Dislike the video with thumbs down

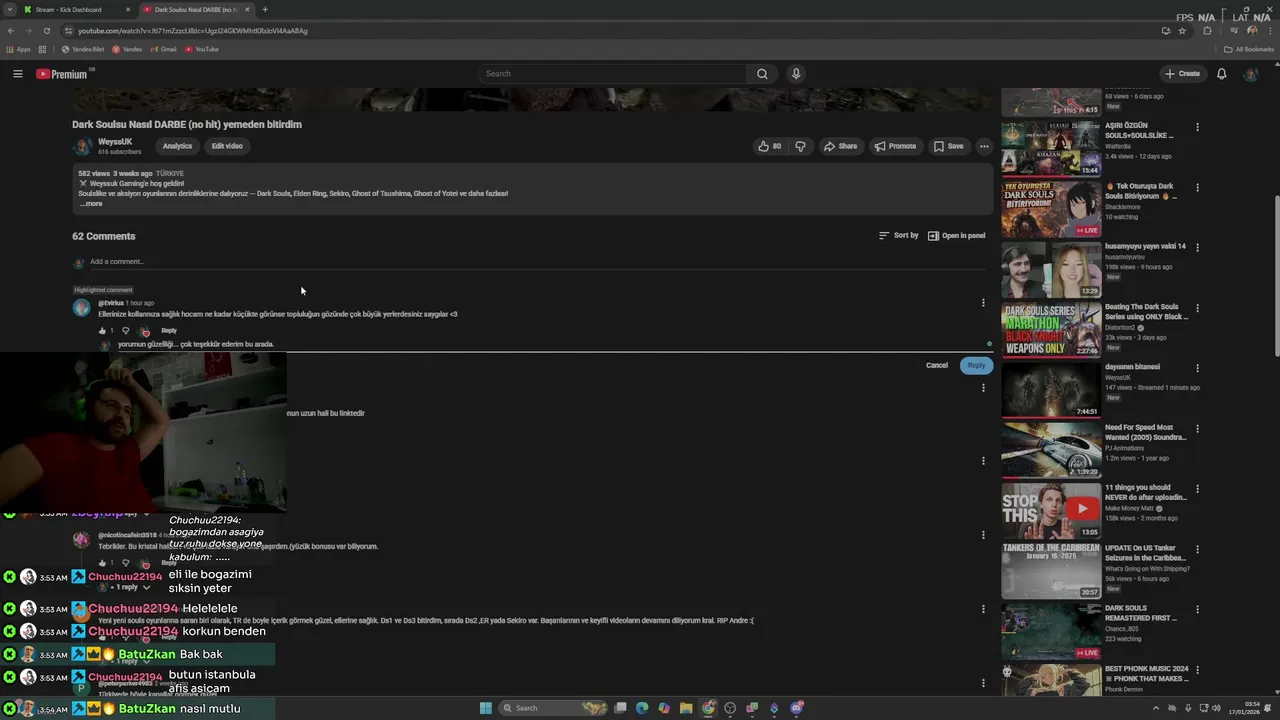pos(800,146)
